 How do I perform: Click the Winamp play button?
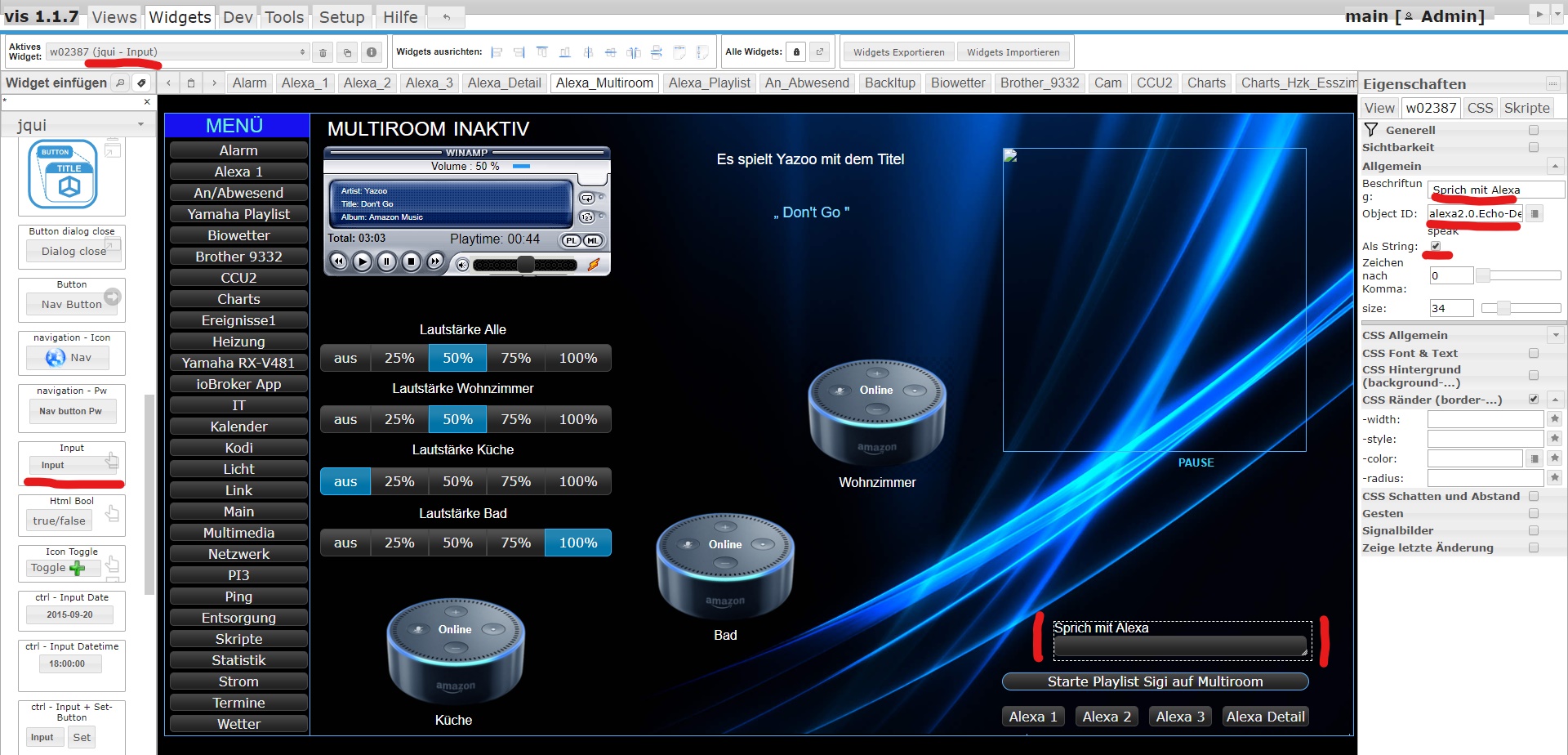pyautogui.click(x=363, y=261)
